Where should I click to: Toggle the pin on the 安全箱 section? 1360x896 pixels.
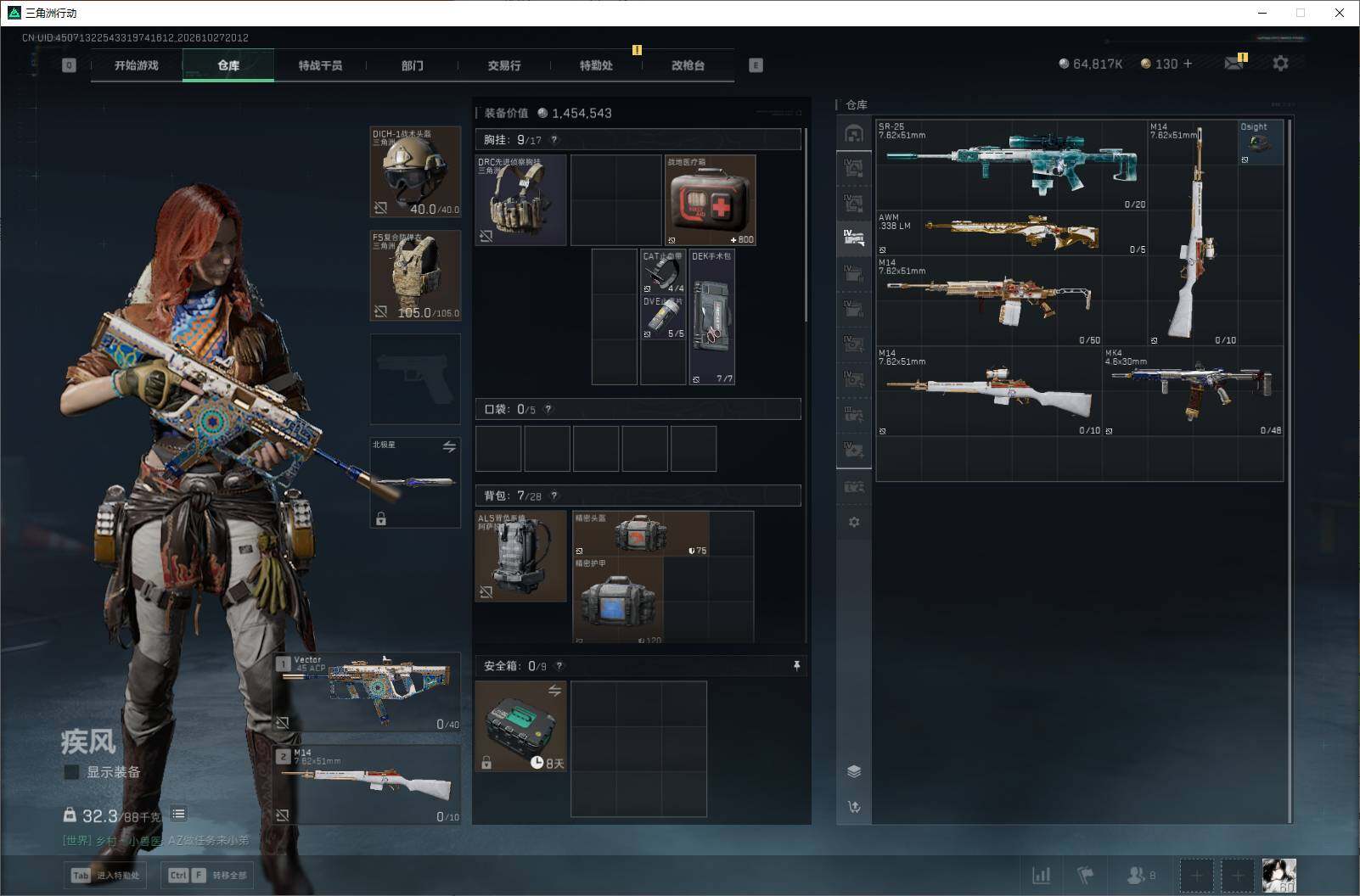pos(796,666)
